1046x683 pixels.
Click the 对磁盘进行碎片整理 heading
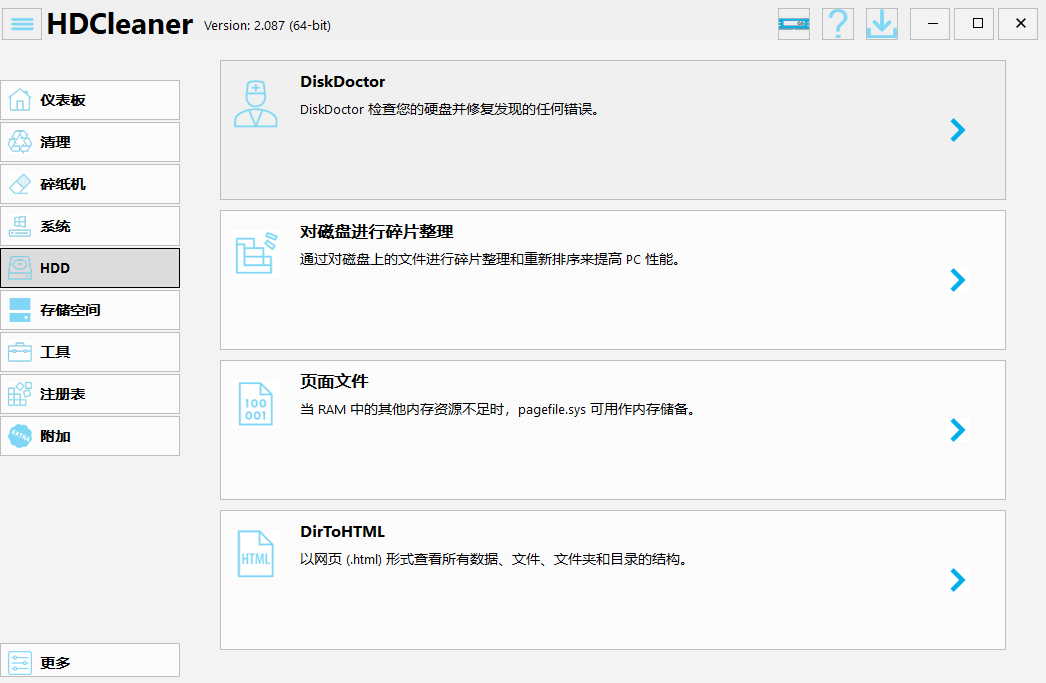click(377, 231)
